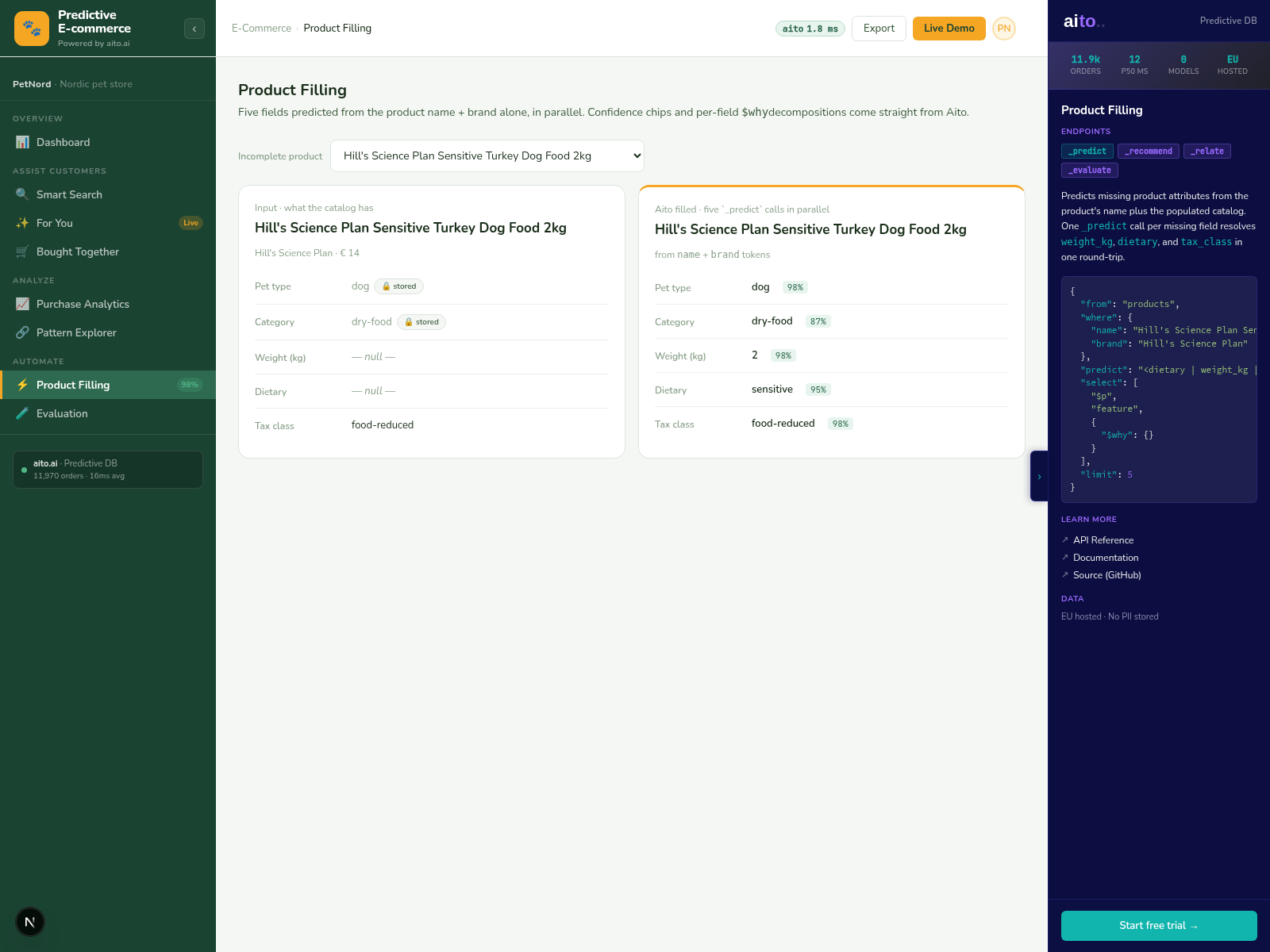1270x952 pixels.
Task: Click the 98% confidence chip for Pet type
Action: click(x=795, y=287)
